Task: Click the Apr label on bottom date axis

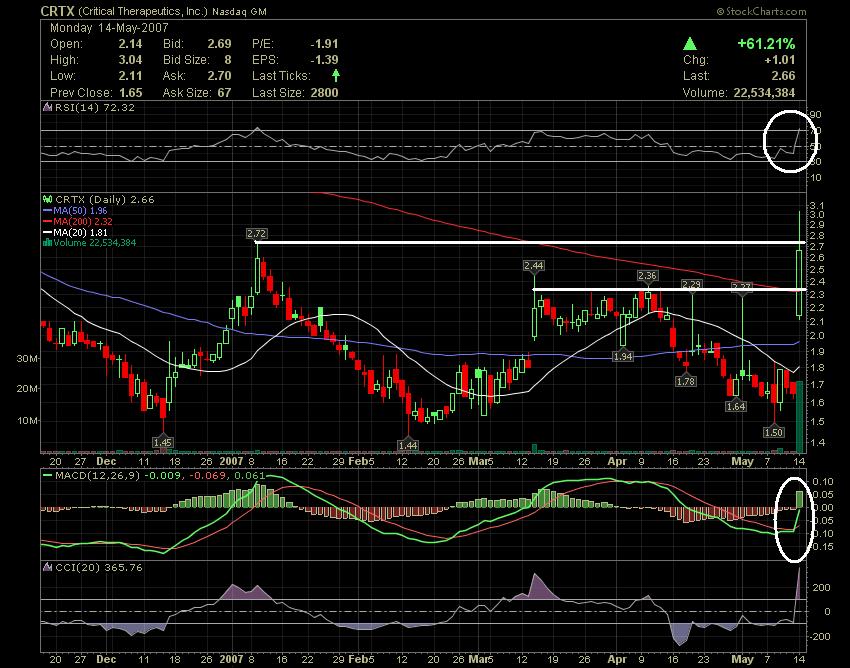Action: click(x=617, y=659)
